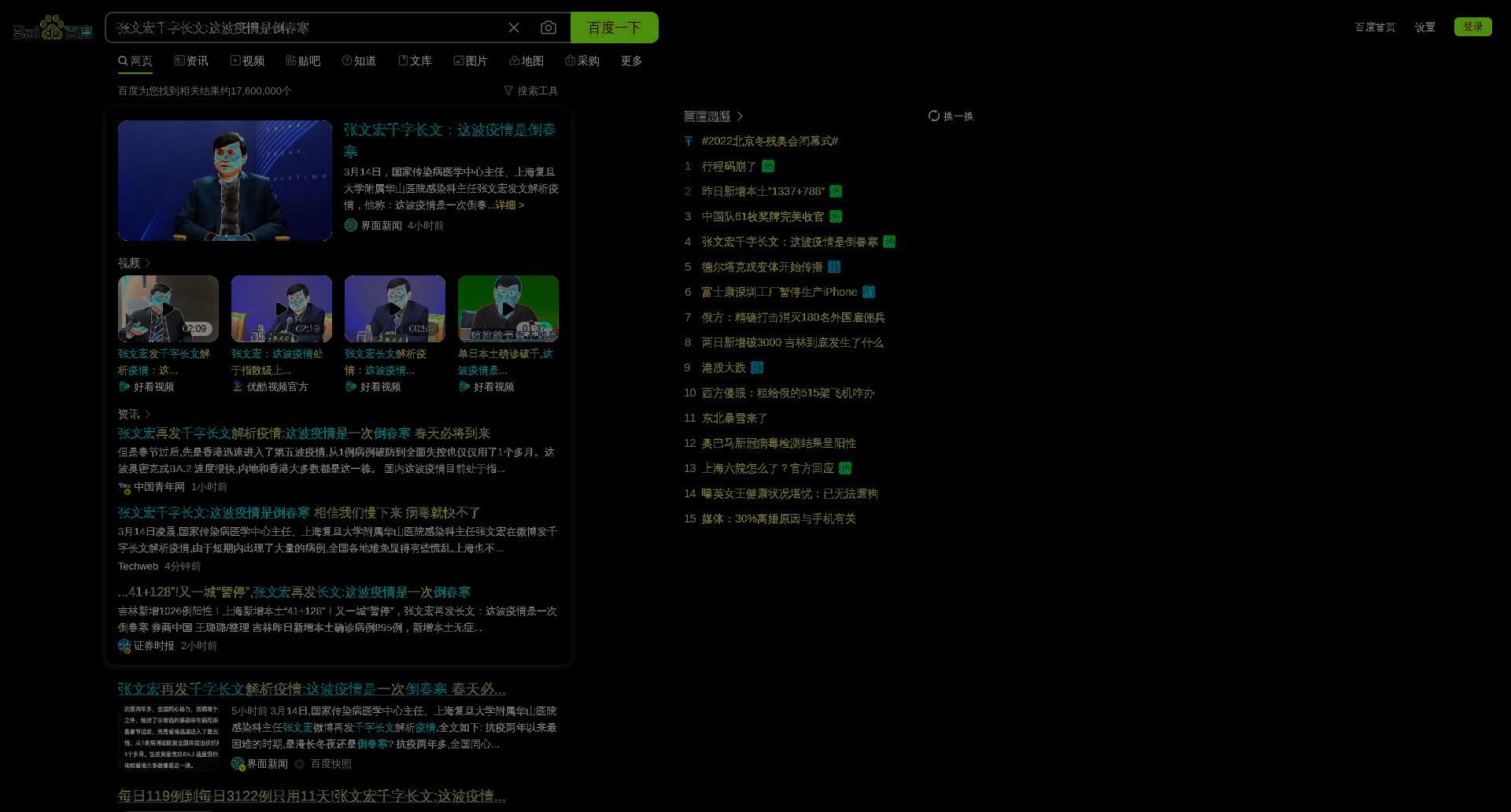Image resolution: width=1511 pixels, height=812 pixels.
Task: Open 搜索工具 filter
Action: click(531, 90)
